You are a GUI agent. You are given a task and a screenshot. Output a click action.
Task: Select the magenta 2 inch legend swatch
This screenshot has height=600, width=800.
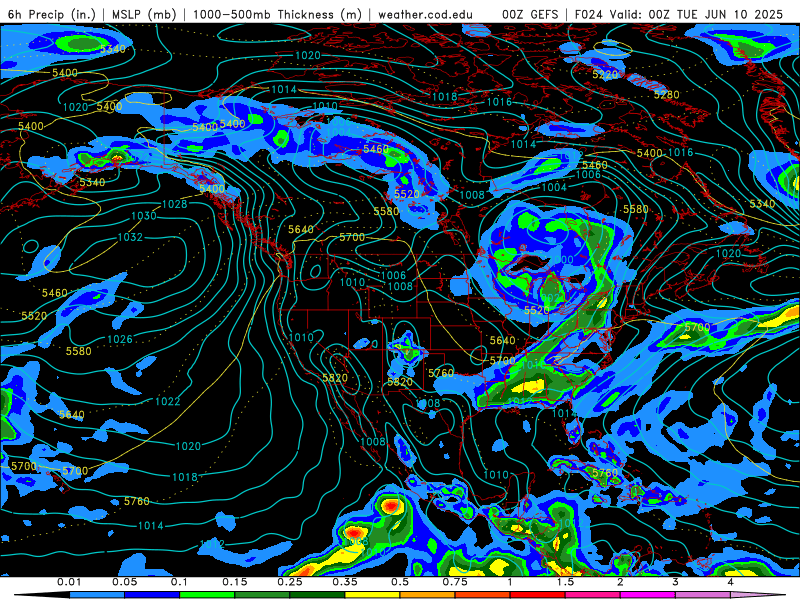tap(648, 595)
